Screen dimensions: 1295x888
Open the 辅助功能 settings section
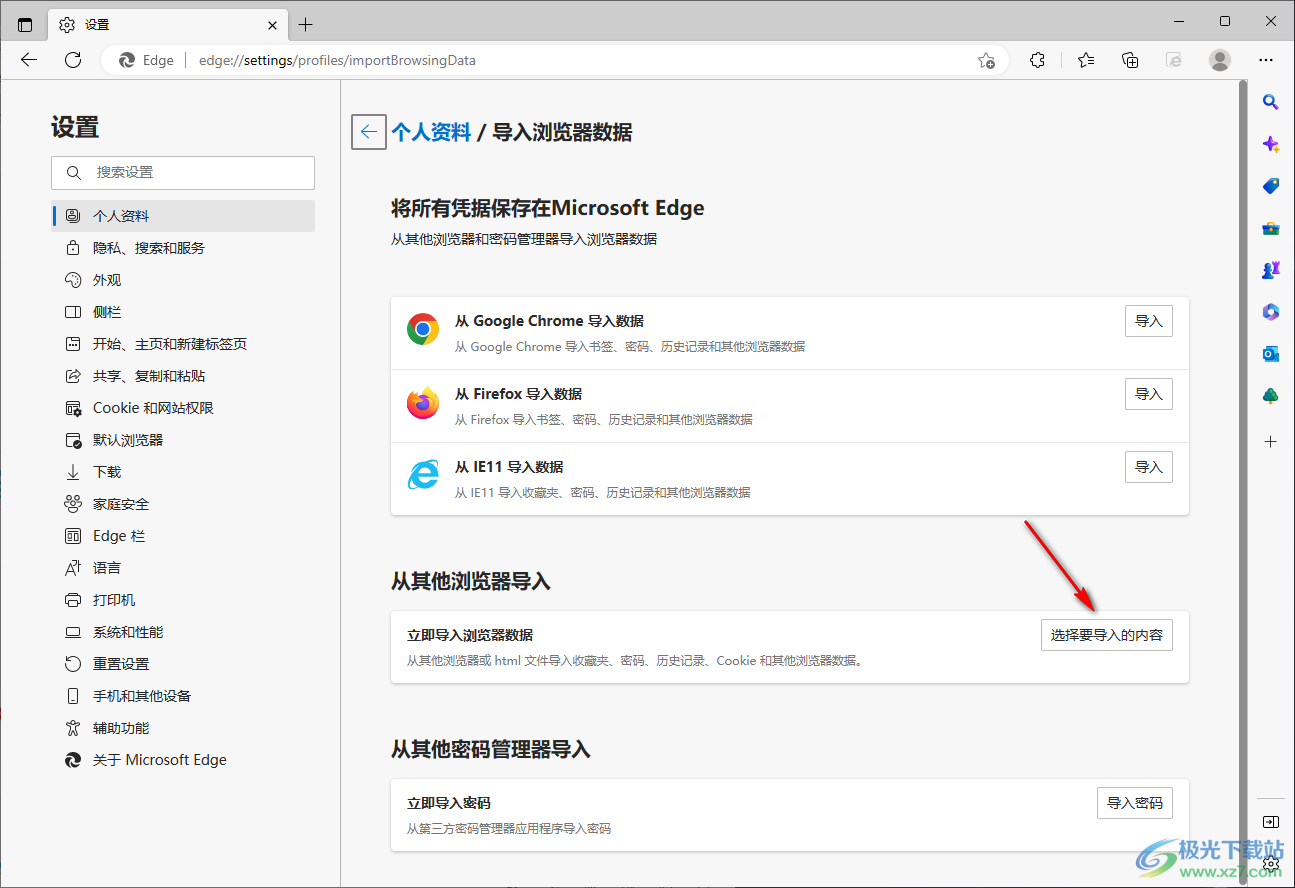tap(184, 728)
